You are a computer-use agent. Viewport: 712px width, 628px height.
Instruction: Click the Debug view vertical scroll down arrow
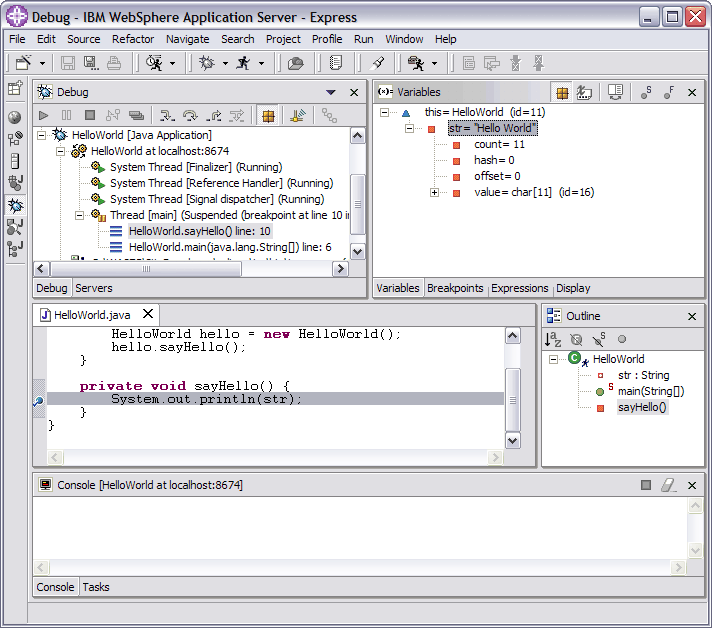tap(358, 251)
